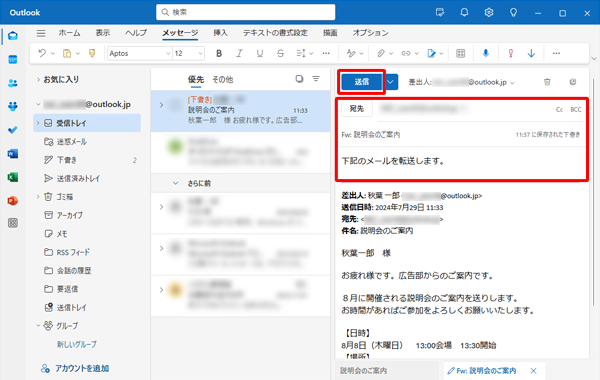600x380 pixels.
Task: Expand the ribbon with right-edge chevron
Action: click(x=593, y=59)
